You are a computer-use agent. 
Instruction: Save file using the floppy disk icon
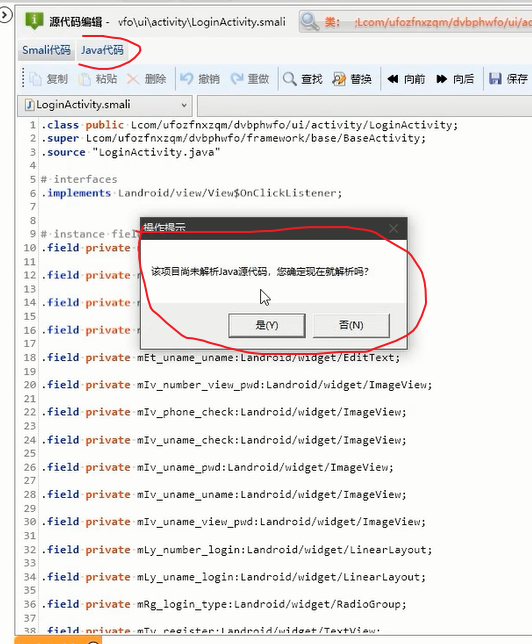tap(495, 78)
